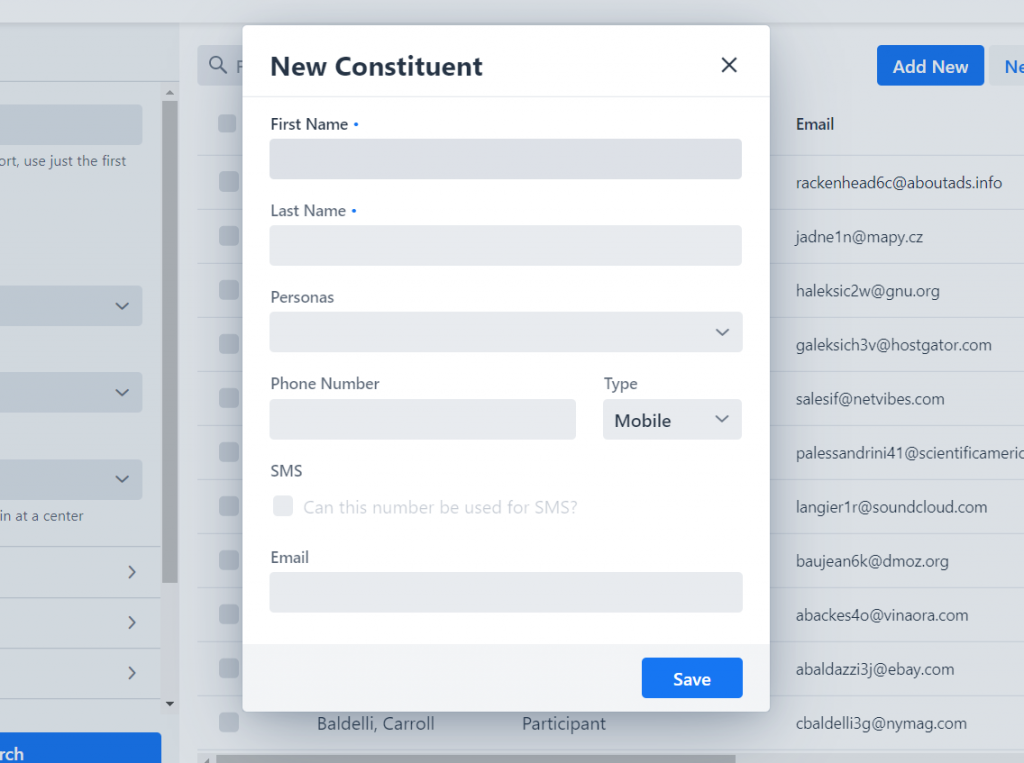Viewport: 1024px width, 763px height.
Task: Open the phone Type dropdown showing Mobile
Action: pos(672,419)
